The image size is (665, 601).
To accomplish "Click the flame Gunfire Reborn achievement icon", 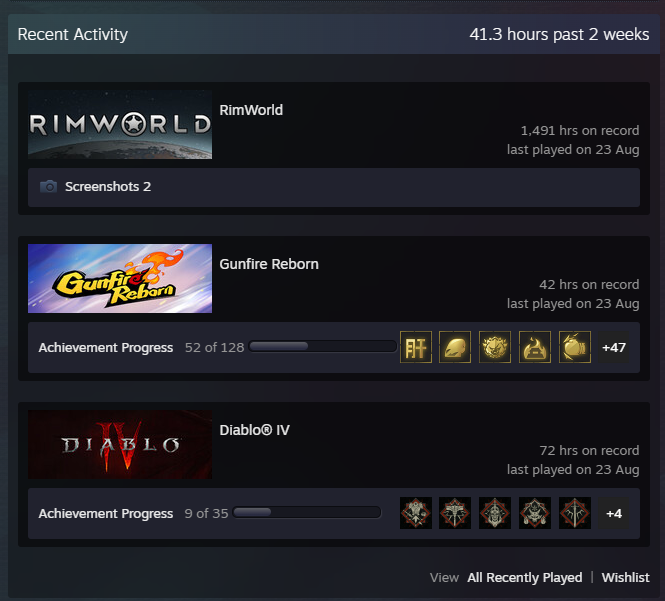I will click(x=535, y=347).
